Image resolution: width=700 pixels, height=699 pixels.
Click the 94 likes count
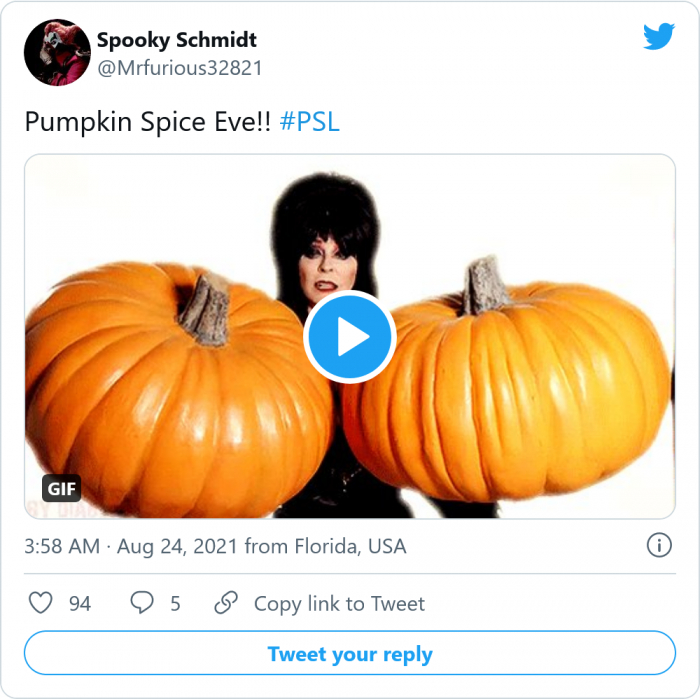pyautogui.click(x=80, y=604)
